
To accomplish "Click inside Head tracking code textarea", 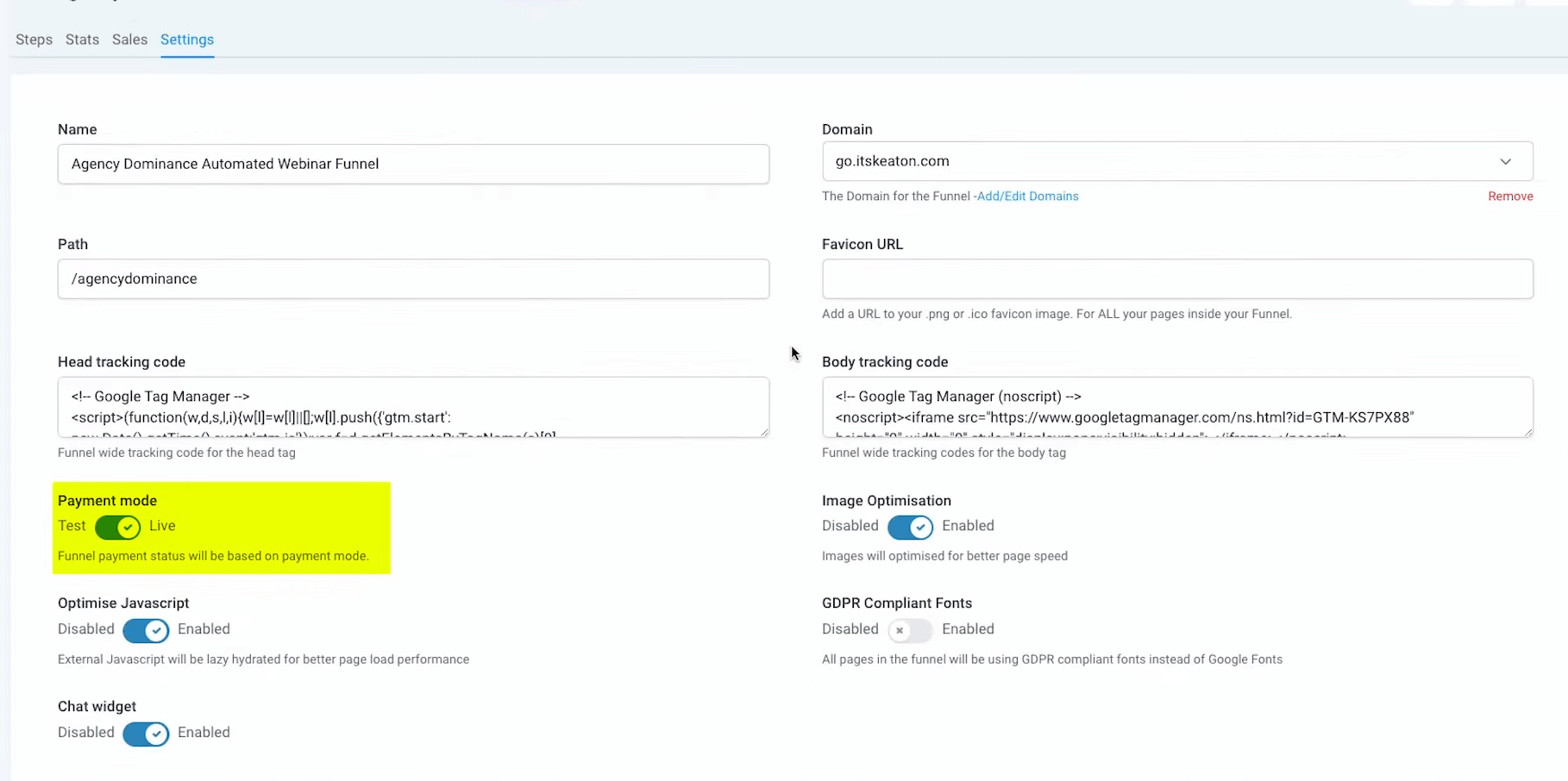I will [413, 407].
